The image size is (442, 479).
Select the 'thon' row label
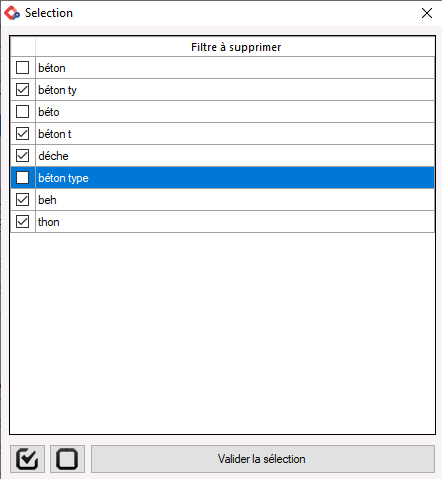49,222
